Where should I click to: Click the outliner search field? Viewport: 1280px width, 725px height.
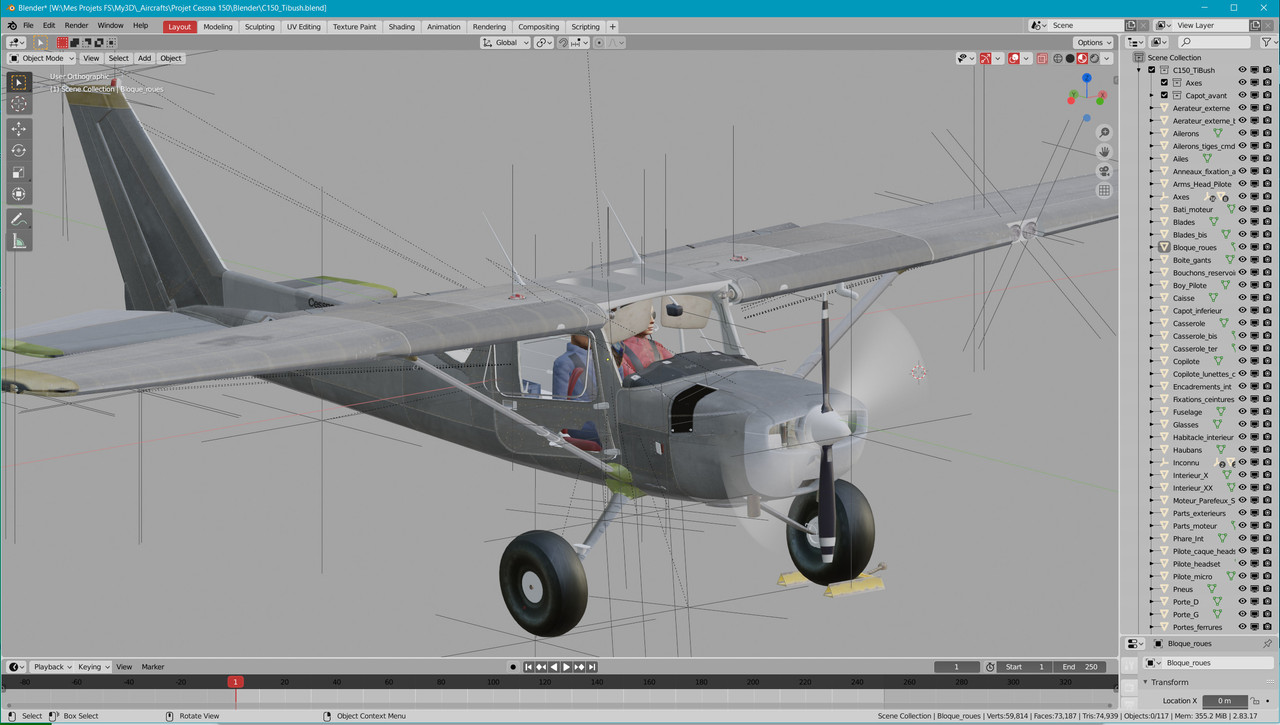1214,42
